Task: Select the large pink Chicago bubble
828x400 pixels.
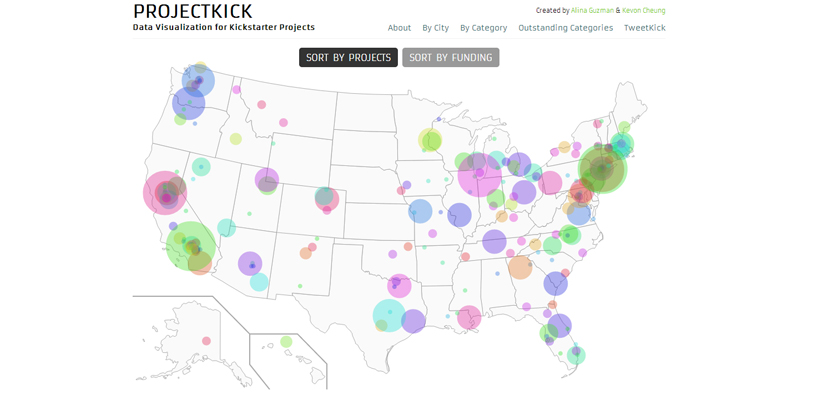Action: click(x=479, y=175)
